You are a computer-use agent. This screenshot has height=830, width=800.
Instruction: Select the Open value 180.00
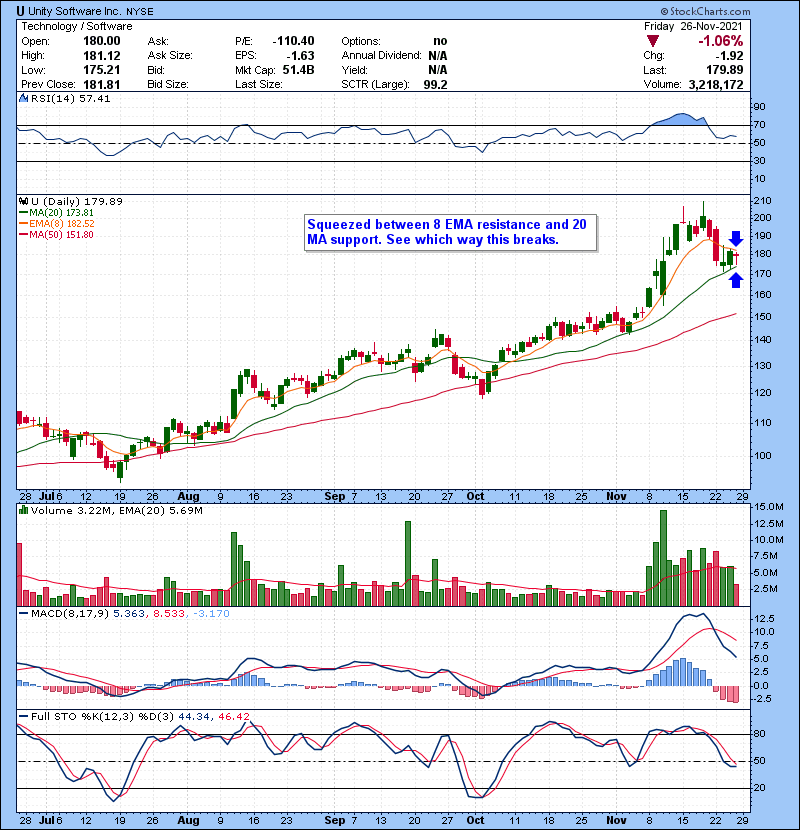(102, 41)
